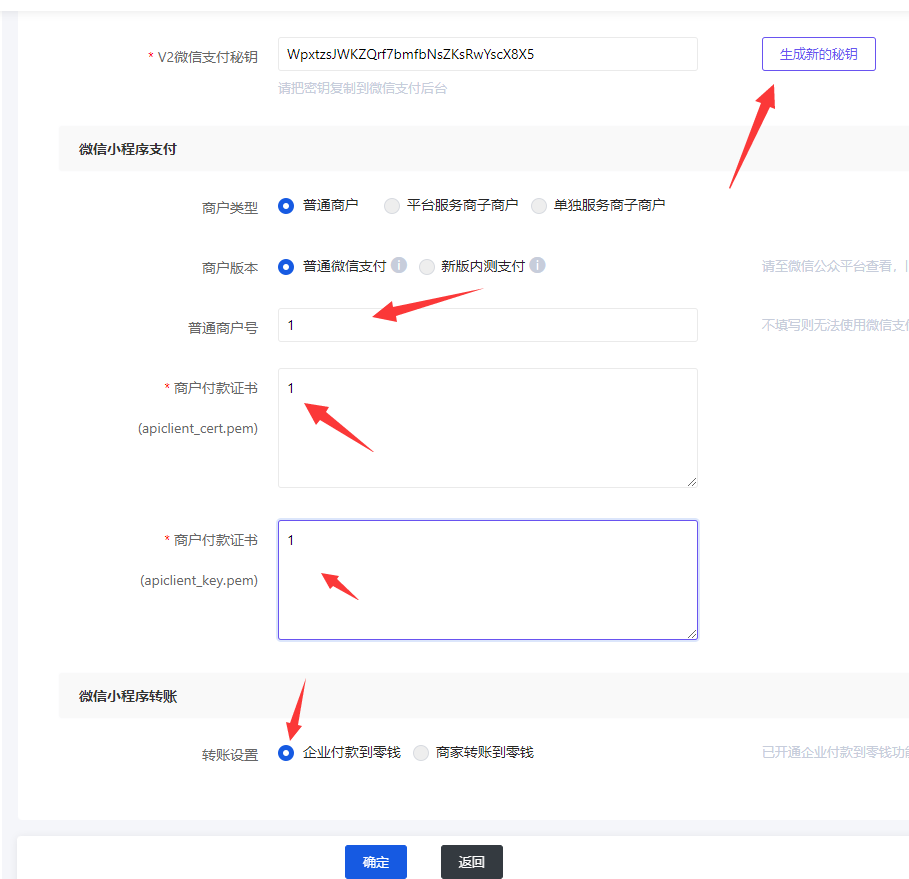Screen dimensions: 909x879
Task: Click the apiclient_key.pem certificate textarea
Action: 487,580
